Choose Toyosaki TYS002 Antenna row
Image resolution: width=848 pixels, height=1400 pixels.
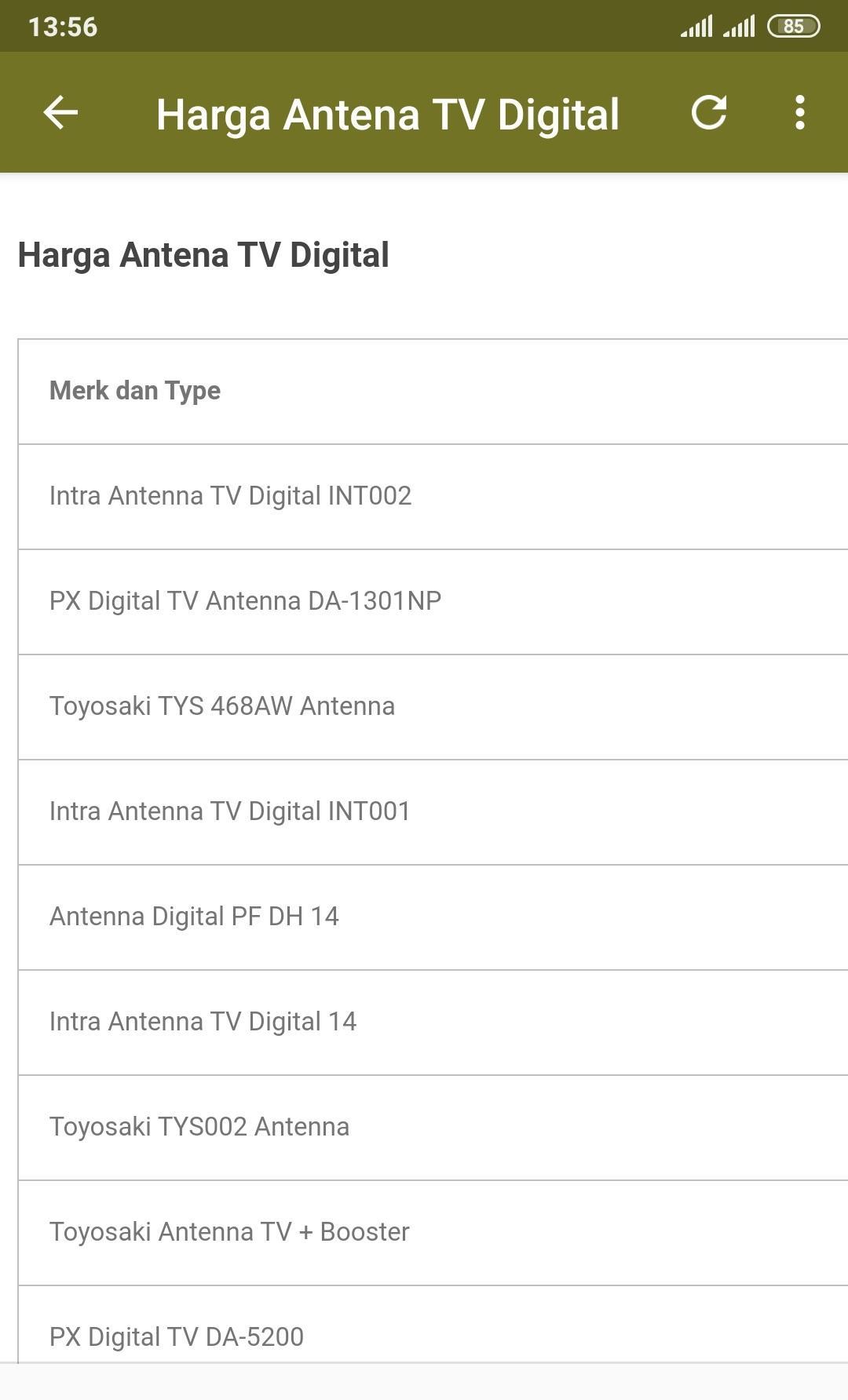(433, 1128)
